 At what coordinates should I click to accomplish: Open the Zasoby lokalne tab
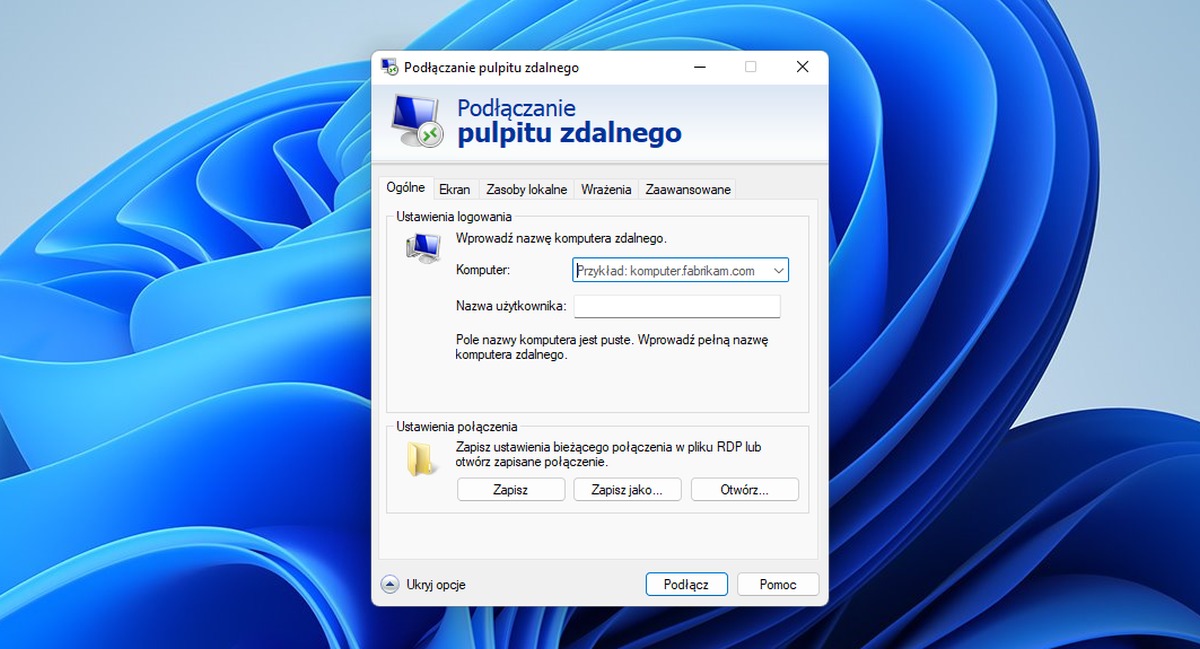(526, 189)
